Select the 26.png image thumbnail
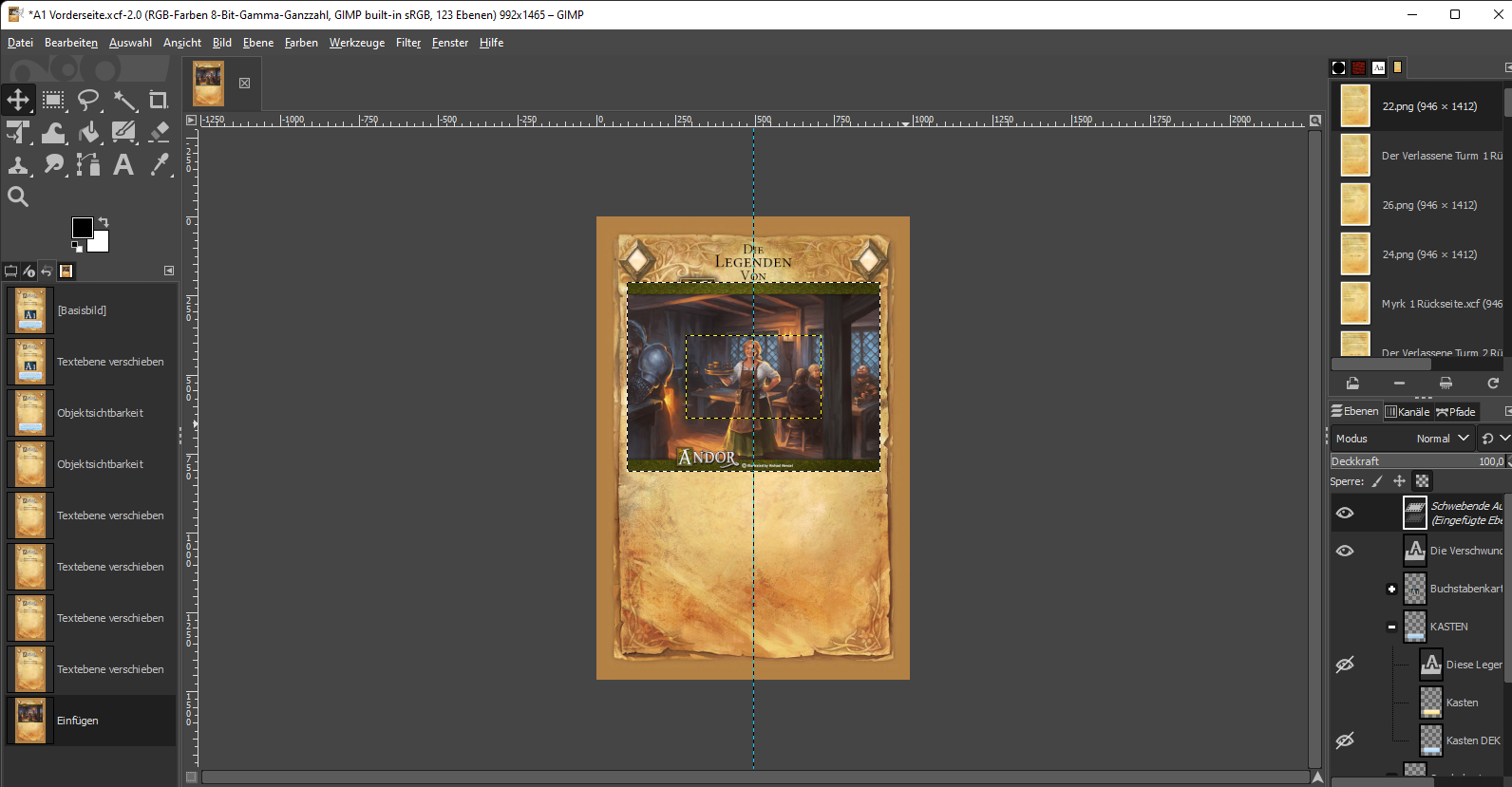1512x787 pixels. 1355,205
